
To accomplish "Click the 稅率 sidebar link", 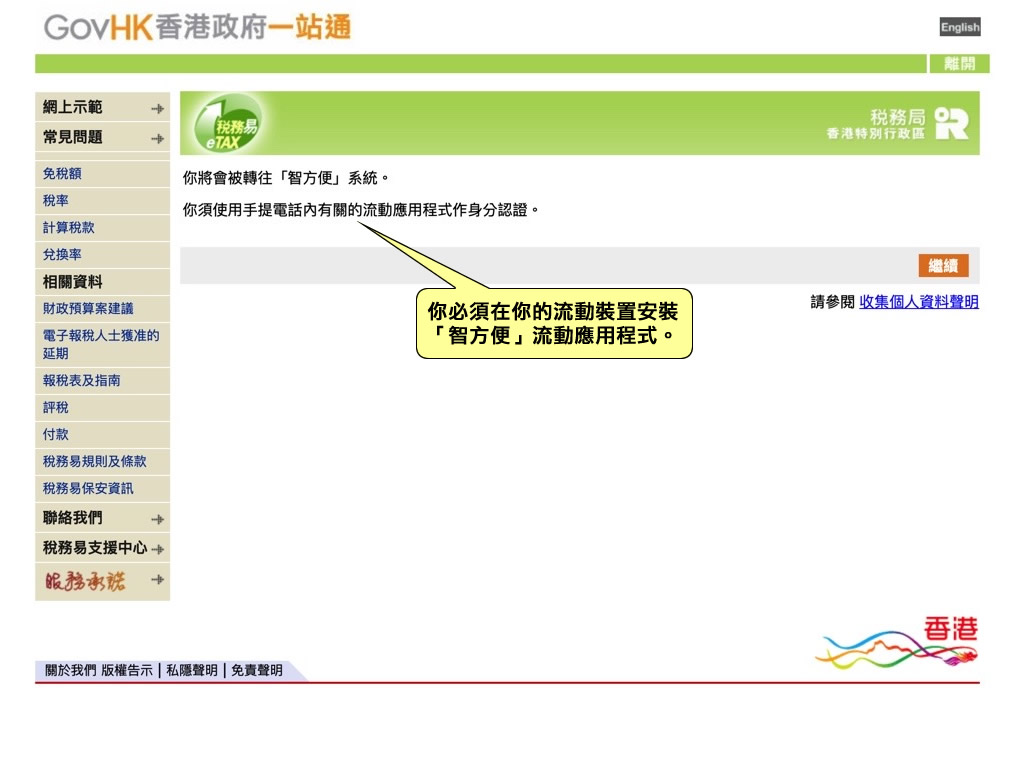I will tap(56, 201).
